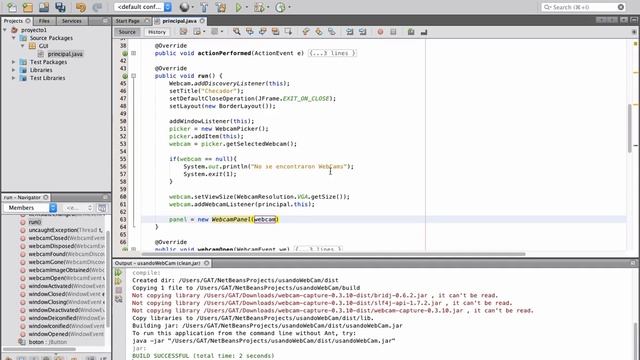Click the Undo toolbar icon

coord(81,7)
